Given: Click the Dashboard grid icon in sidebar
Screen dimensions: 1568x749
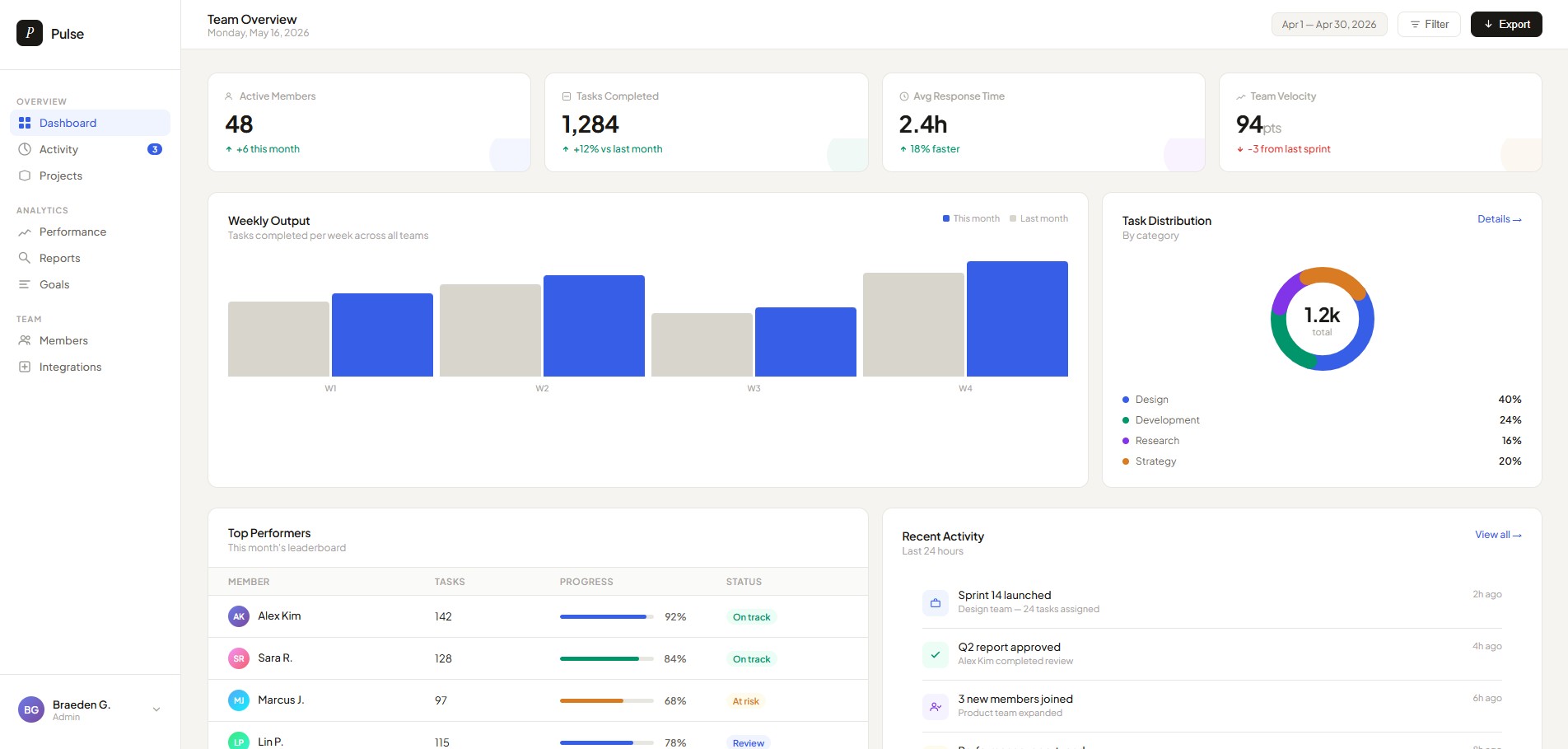Looking at the screenshot, I should tap(25, 123).
